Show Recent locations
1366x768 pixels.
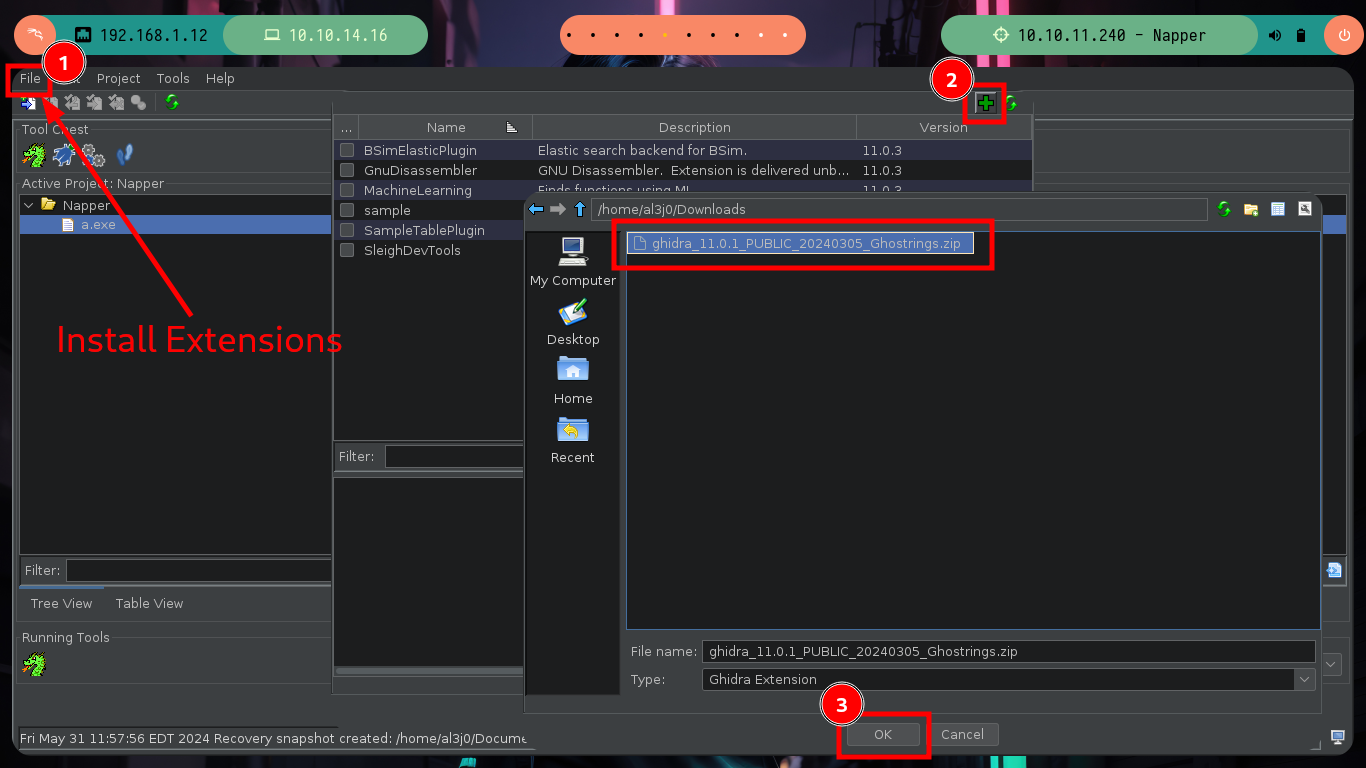(x=573, y=440)
